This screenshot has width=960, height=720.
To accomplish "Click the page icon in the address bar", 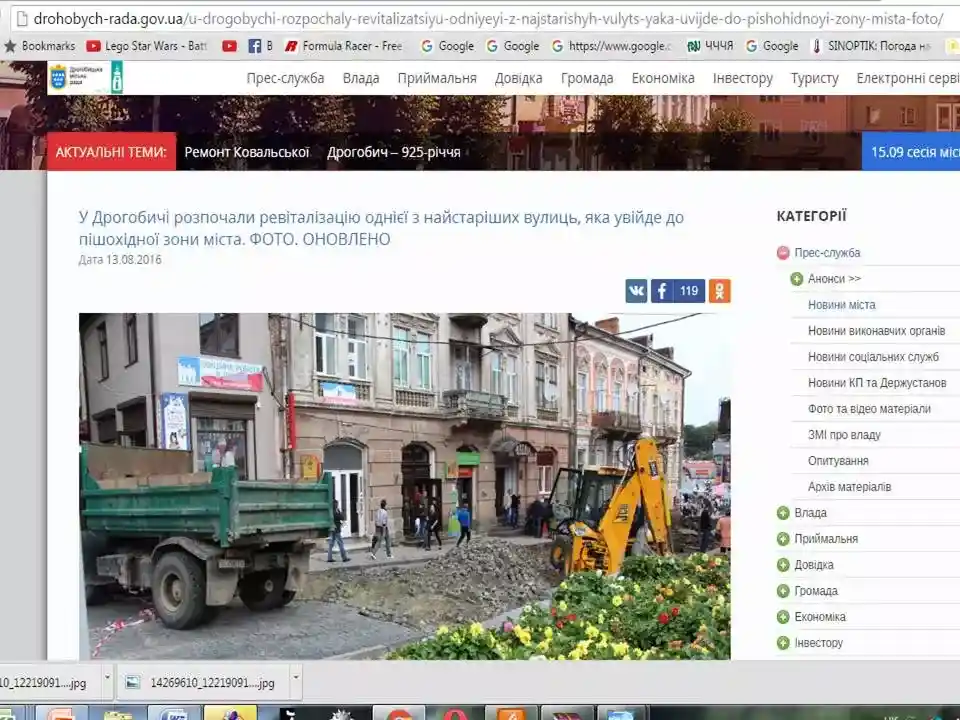I will click(x=22, y=19).
